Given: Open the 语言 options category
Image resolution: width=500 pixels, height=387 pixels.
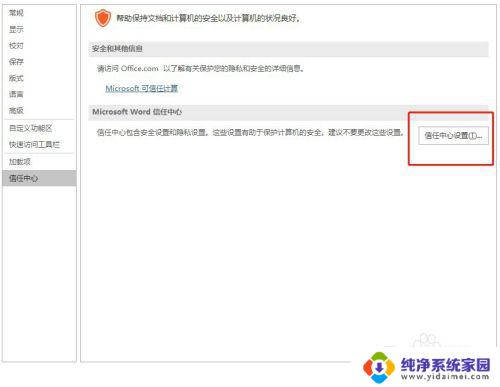Looking at the screenshot, I should (16, 94).
